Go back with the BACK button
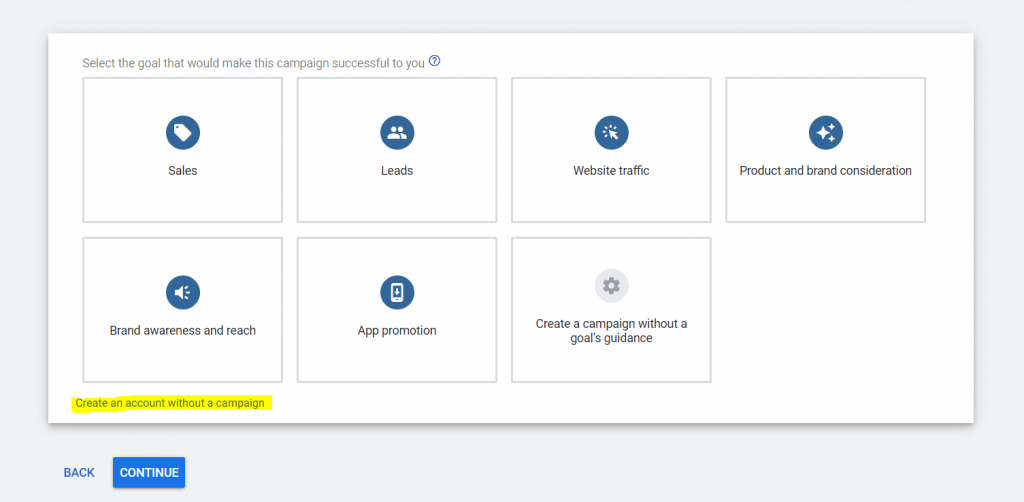The height and width of the screenshot is (502, 1024). click(79, 473)
